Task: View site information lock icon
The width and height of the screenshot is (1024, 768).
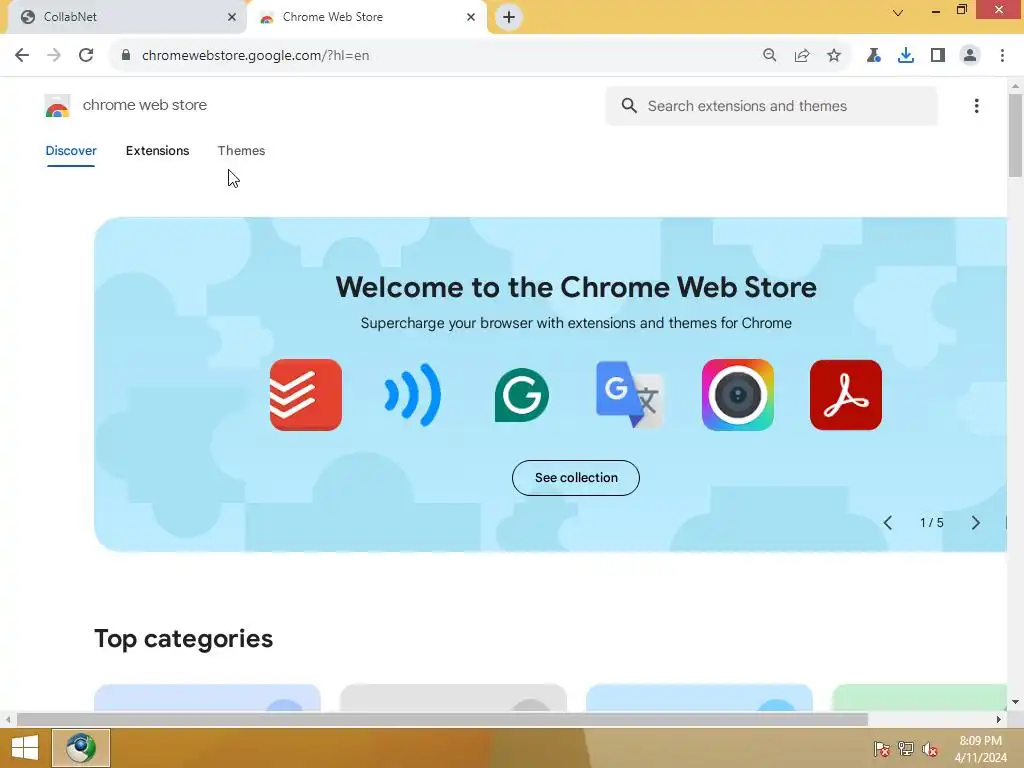Action: tap(126, 56)
